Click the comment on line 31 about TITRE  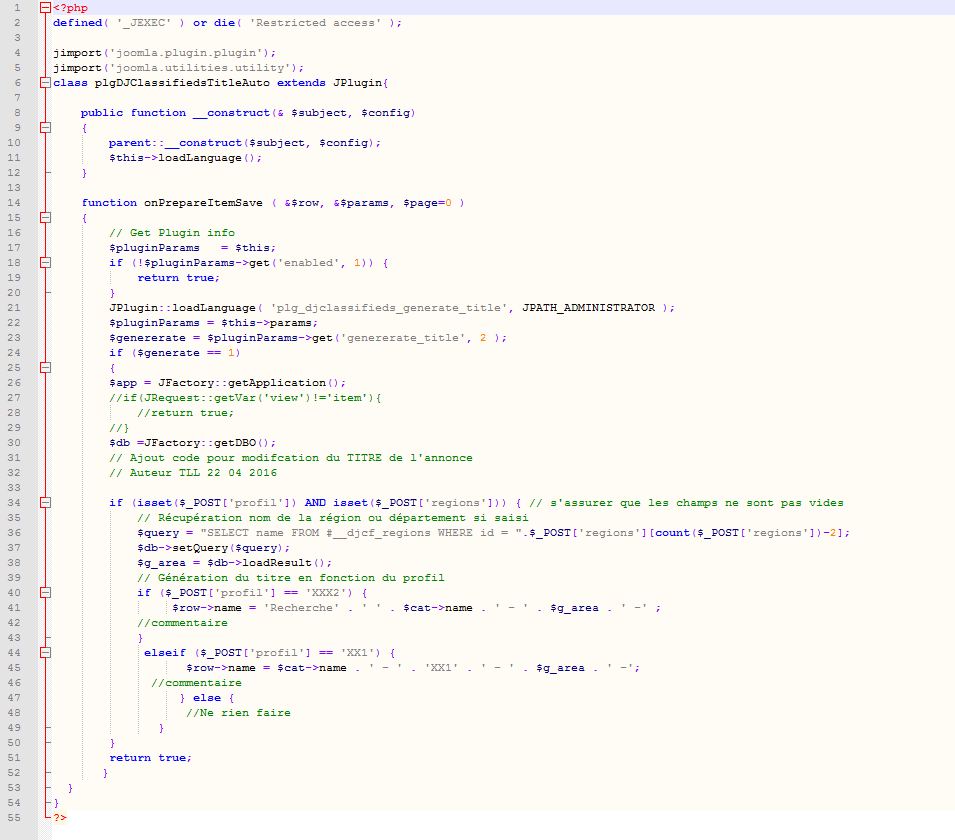291,457
